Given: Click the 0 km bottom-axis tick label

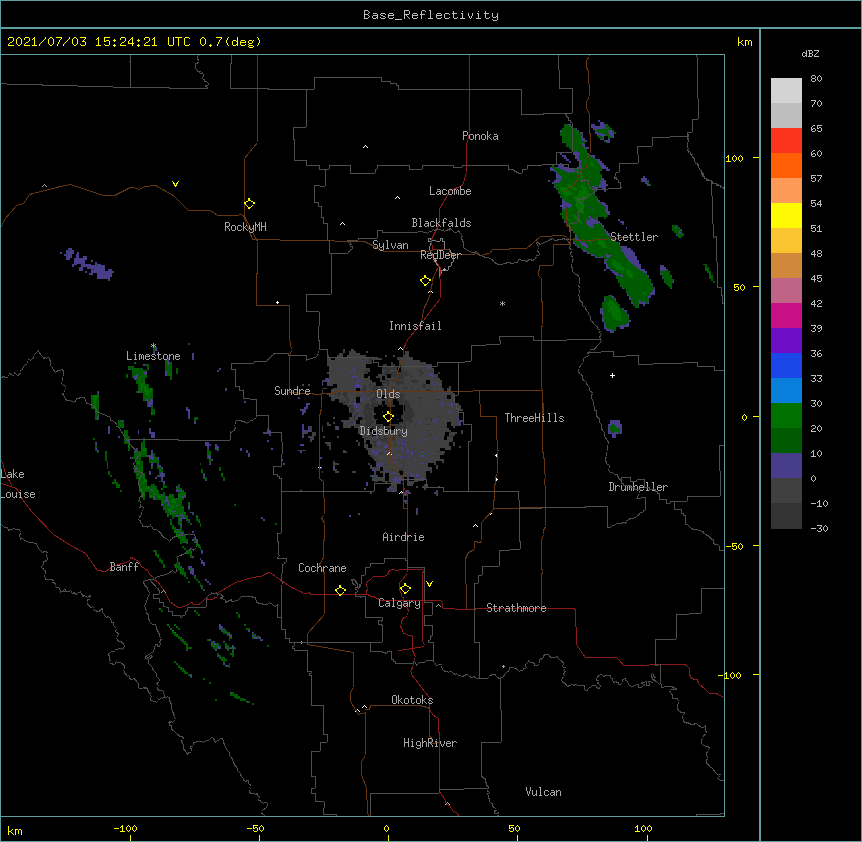Looking at the screenshot, I should (386, 828).
